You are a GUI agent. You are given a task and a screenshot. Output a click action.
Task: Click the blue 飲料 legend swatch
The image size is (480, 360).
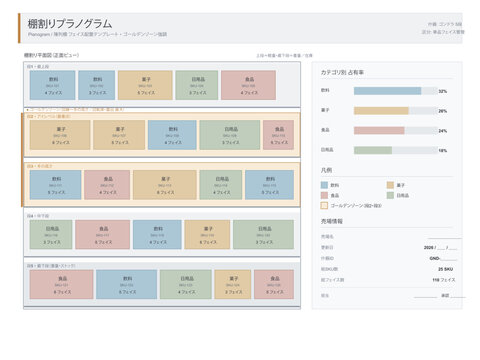[x=324, y=185]
